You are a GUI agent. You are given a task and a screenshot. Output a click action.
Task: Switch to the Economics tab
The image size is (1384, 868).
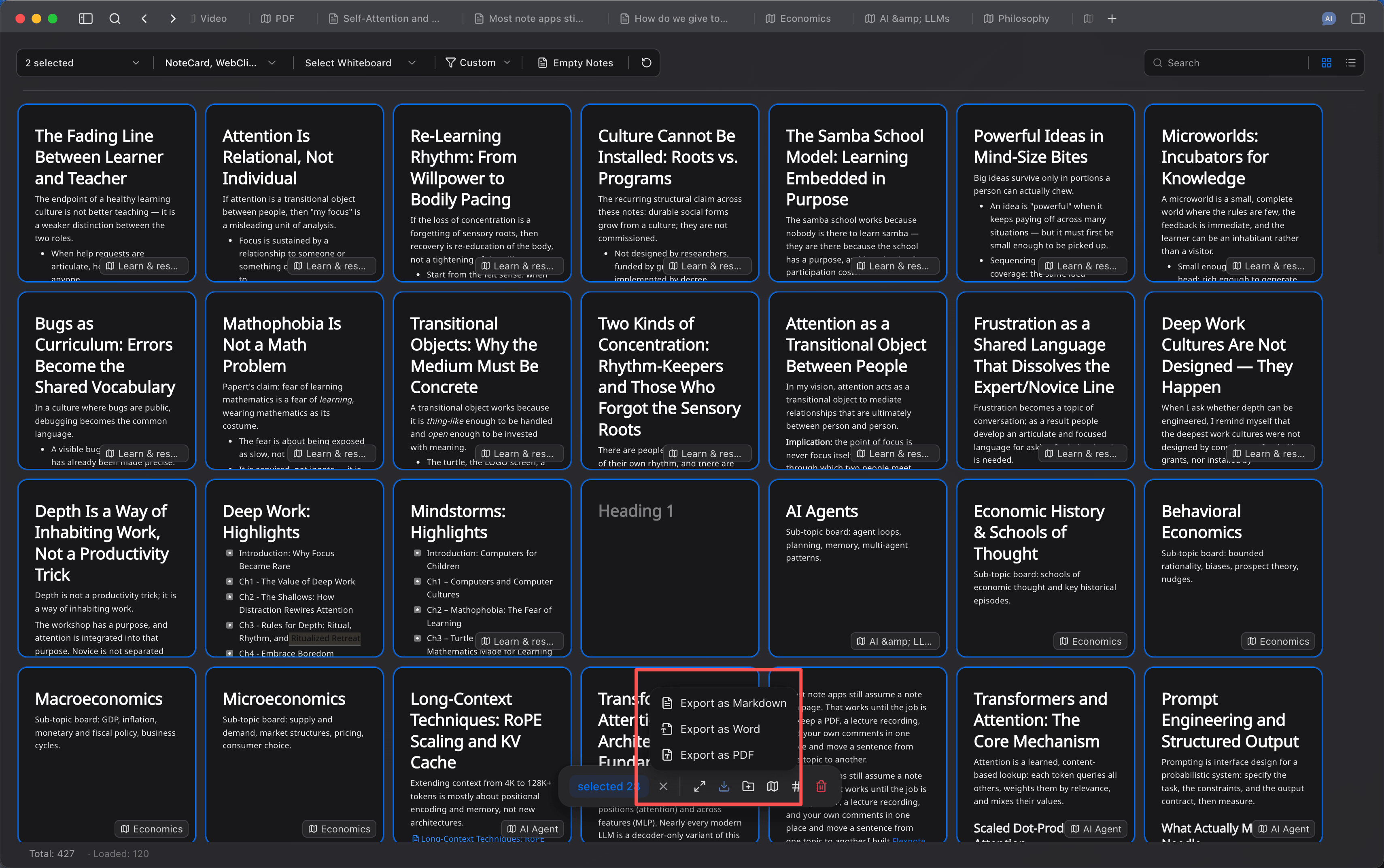point(798,18)
